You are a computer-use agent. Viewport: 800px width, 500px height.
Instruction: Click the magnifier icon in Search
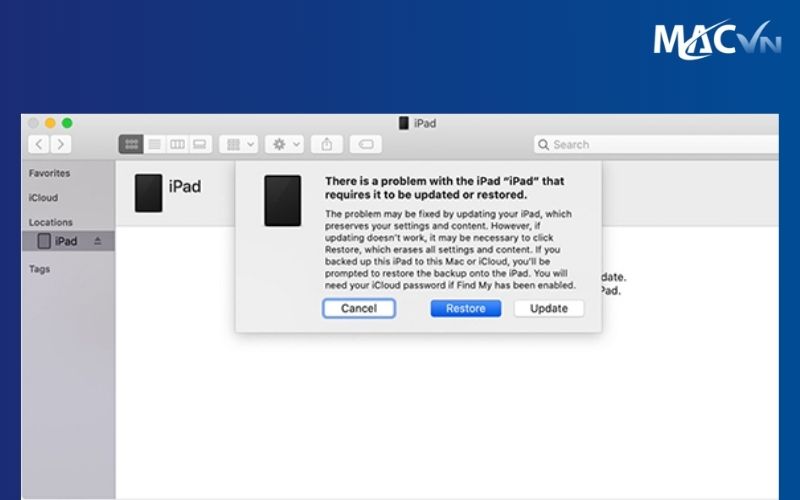pyautogui.click(x=544, y=145)
